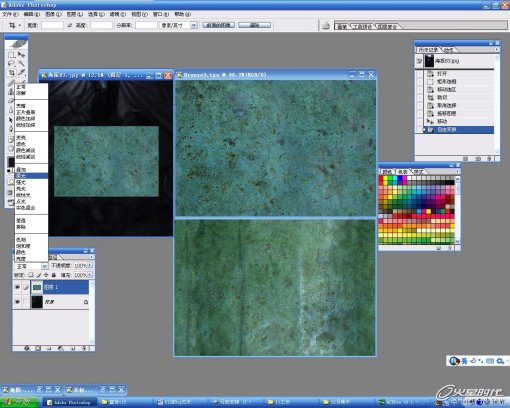
Task: Open the File Browser icon in options bar
Action: (326, 25)
